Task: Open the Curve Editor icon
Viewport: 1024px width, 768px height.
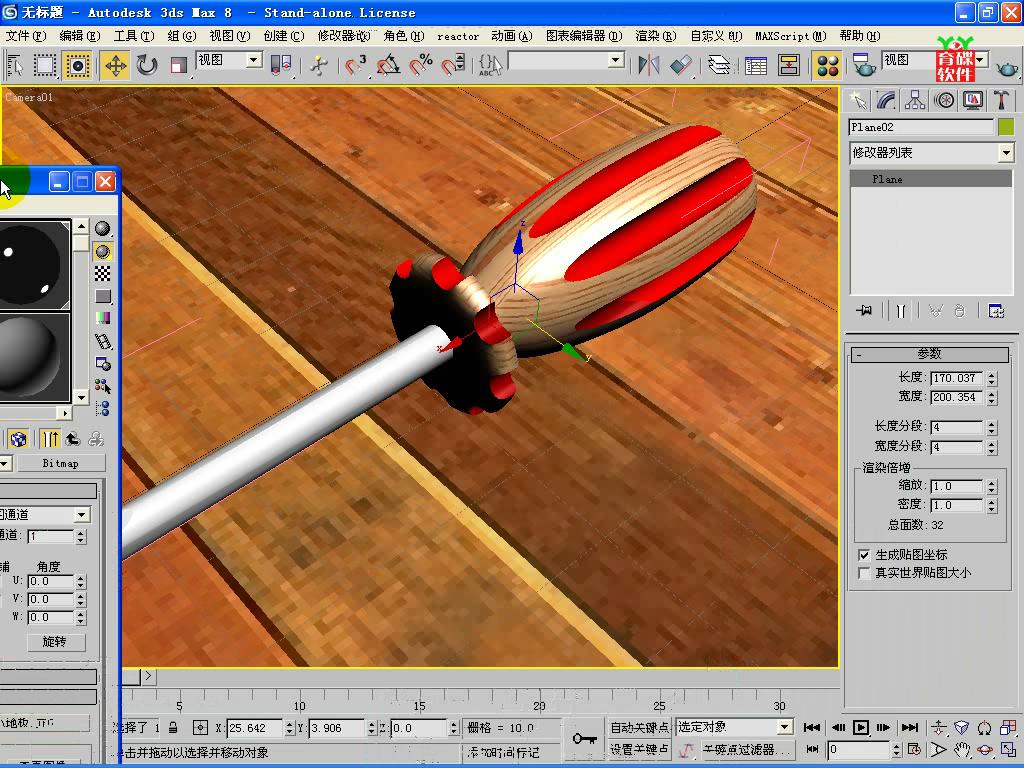Action: (756, 65)
